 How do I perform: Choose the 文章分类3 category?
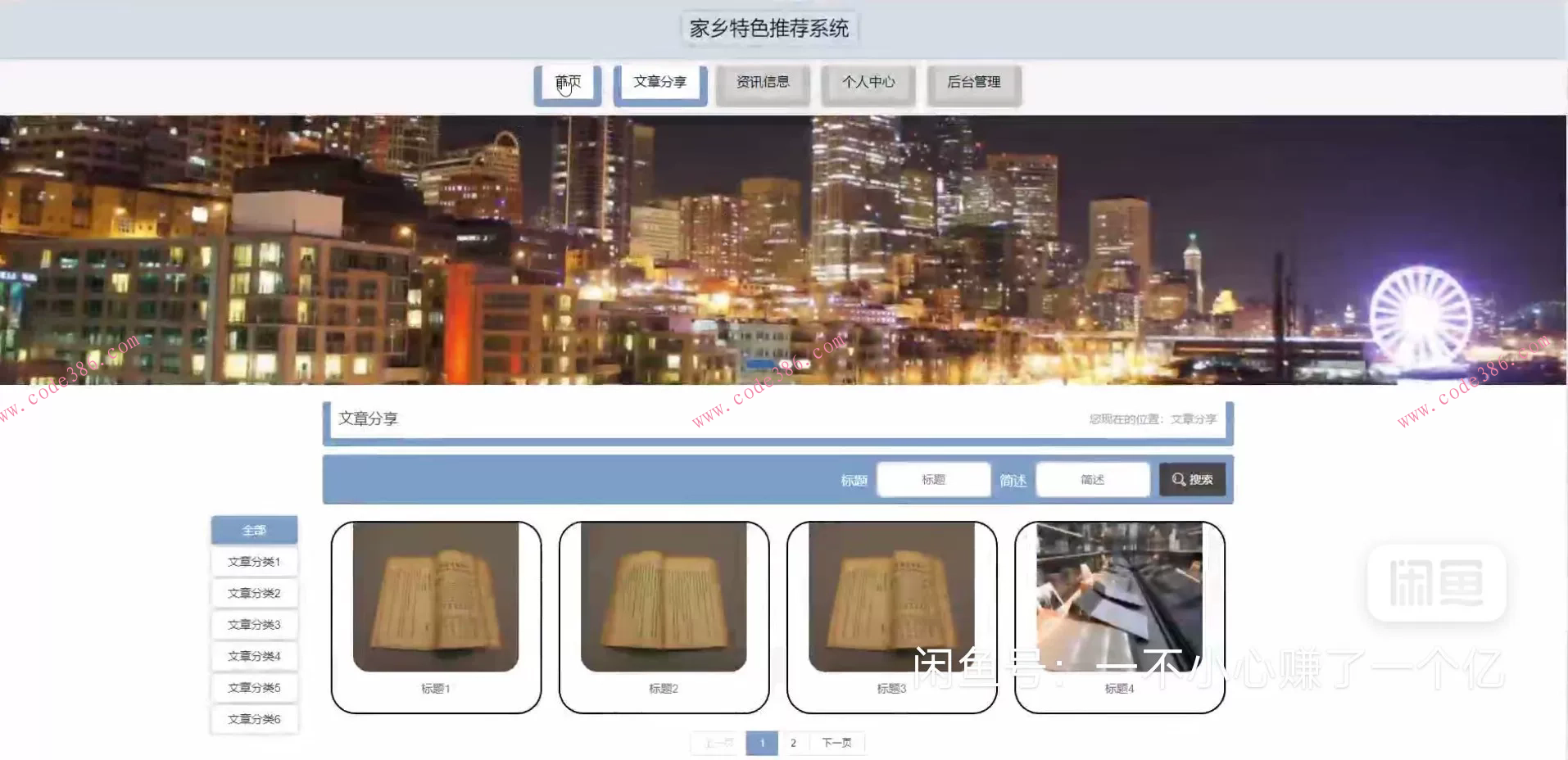click(254, 625)
